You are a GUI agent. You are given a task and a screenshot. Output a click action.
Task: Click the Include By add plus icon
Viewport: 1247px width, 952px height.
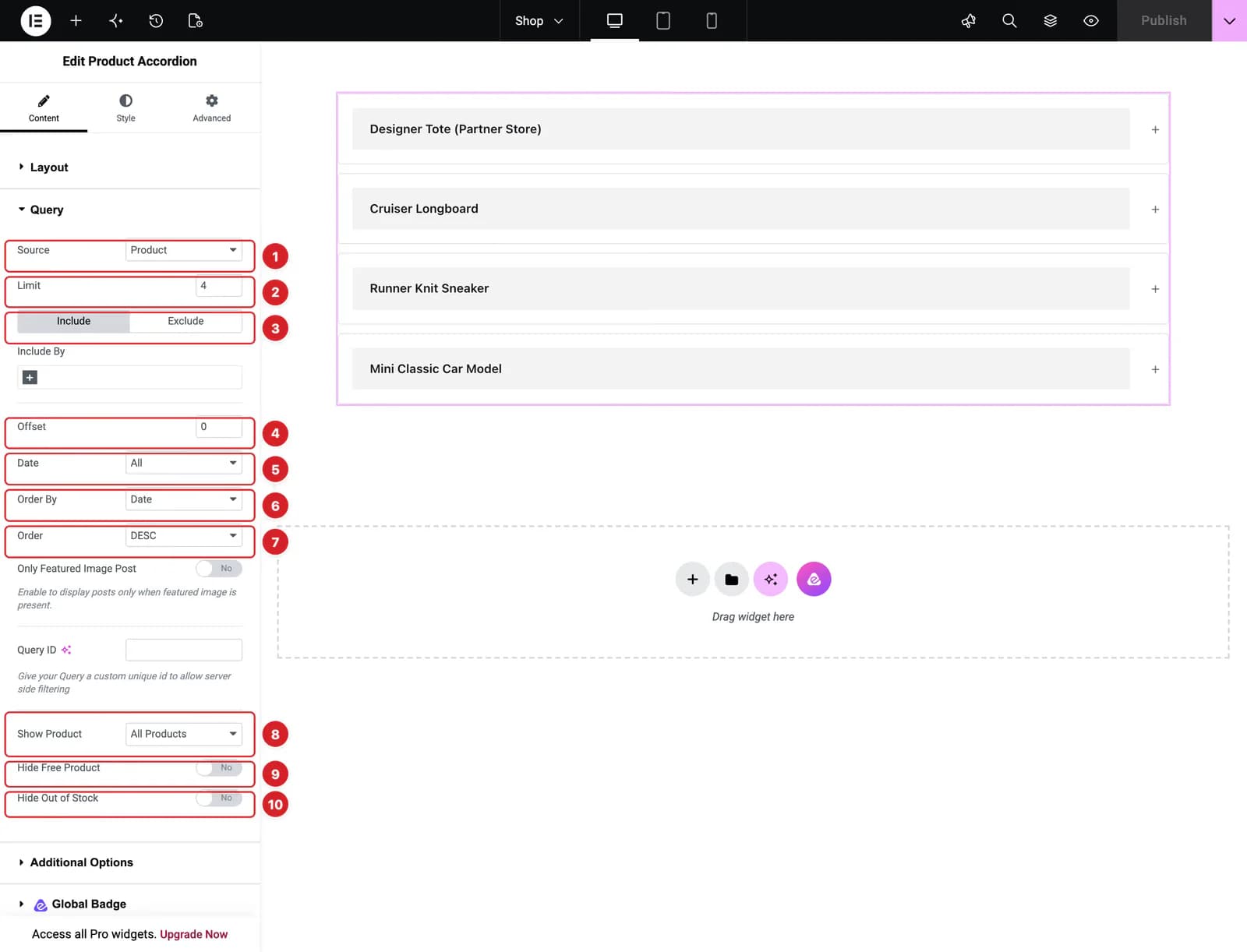point(30,377)
